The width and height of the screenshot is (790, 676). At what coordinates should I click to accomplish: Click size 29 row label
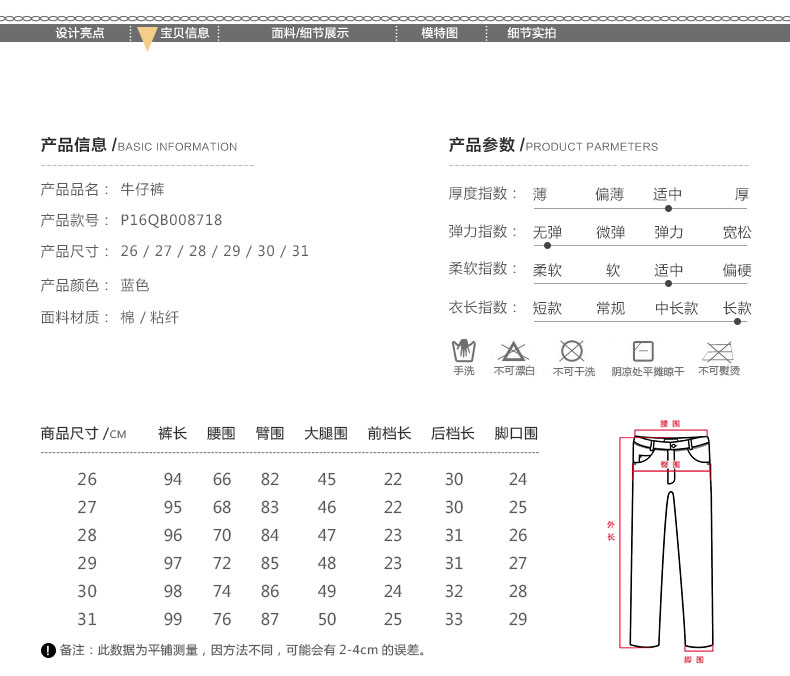tap(87, 563)
